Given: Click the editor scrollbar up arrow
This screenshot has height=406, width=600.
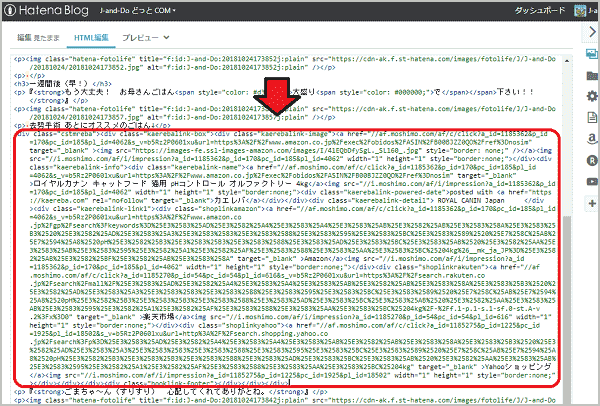Looking at the screenshot, I should coord(567,60).
